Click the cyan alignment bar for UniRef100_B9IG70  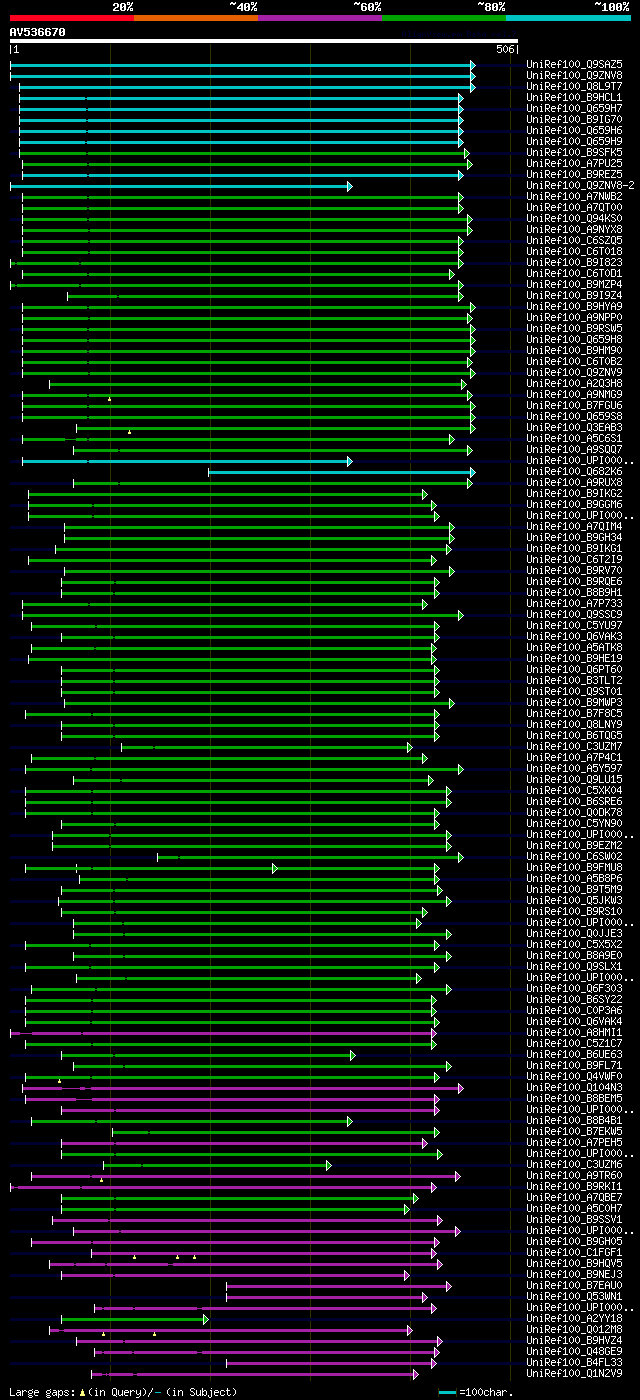click(240, 119)
